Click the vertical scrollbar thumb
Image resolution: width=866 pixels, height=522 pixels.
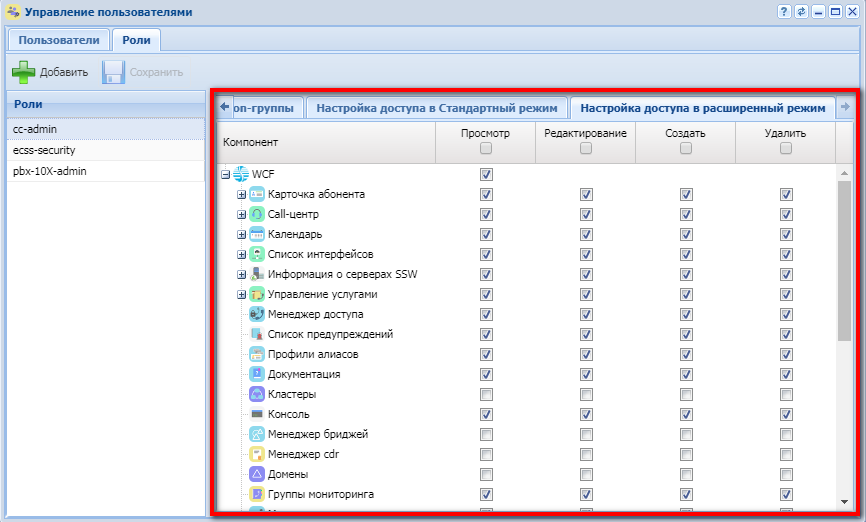point(845,260)
